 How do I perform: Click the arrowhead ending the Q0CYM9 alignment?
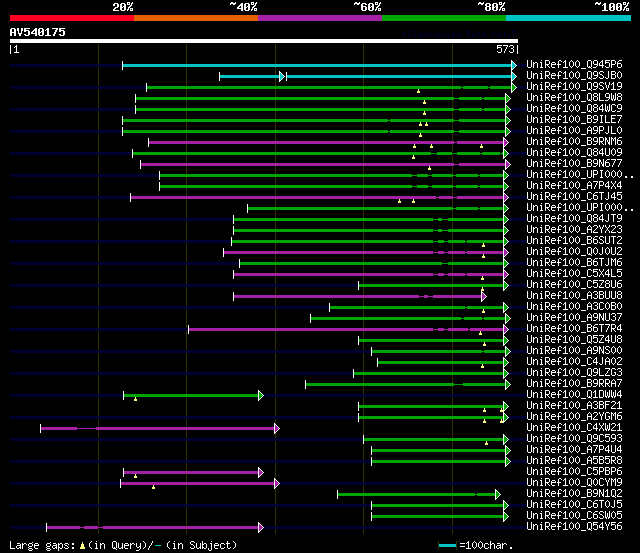277,484
